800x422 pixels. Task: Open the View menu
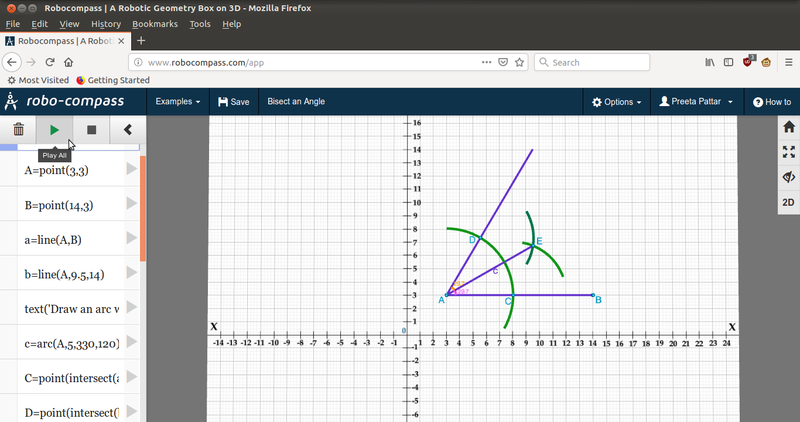click(x=69, y=24)
